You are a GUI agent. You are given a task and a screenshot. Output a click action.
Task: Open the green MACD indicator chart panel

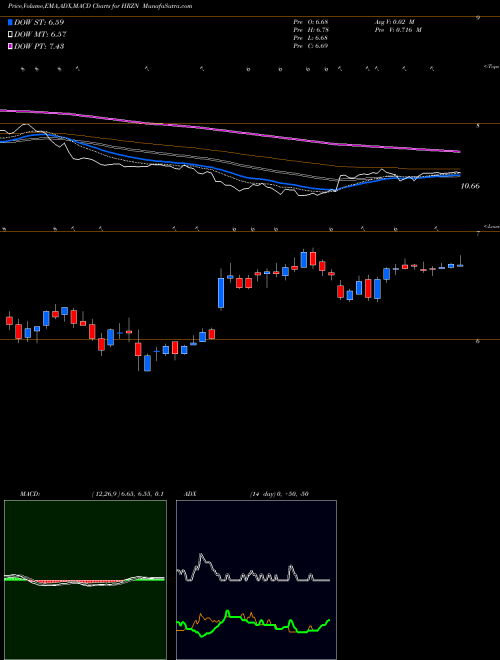click(85, 580)
